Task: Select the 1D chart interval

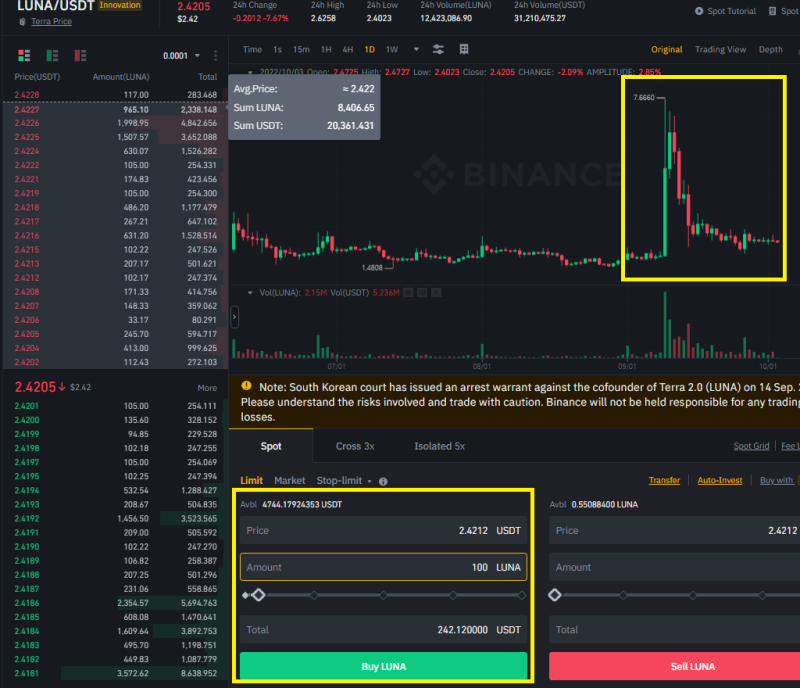Action: tap(369, 50)
